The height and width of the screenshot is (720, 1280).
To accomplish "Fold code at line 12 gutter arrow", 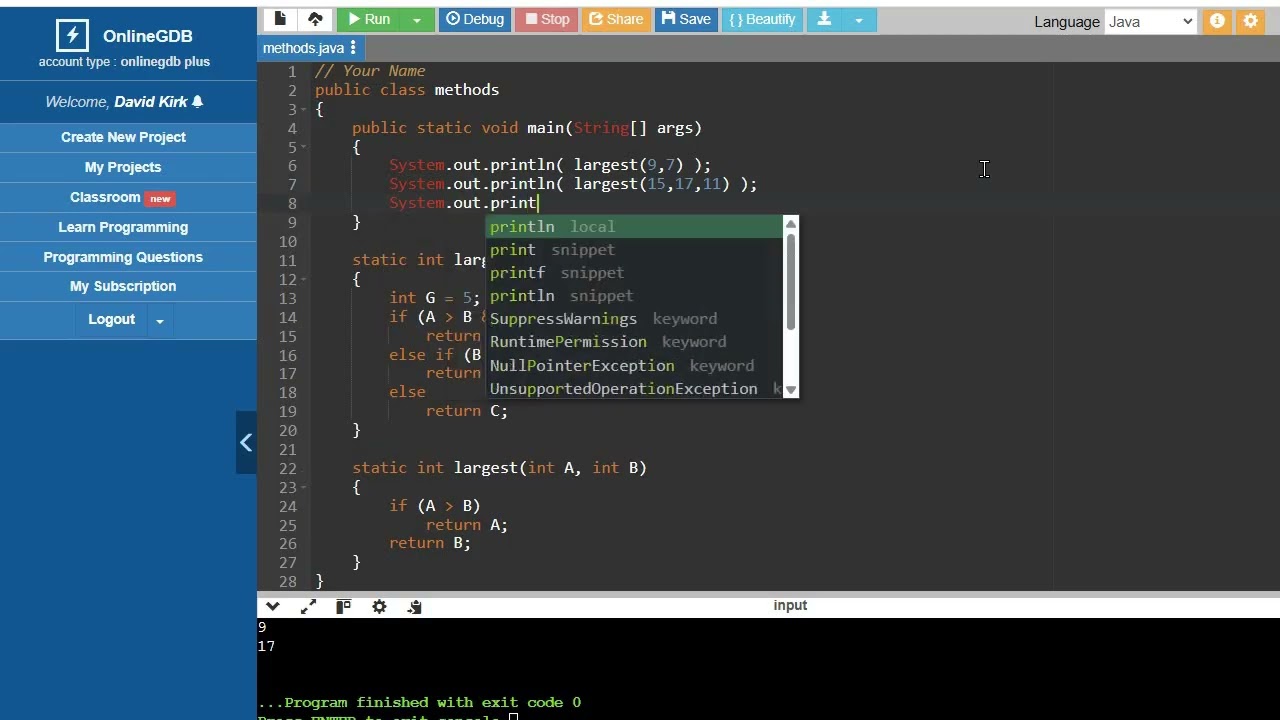I will tap(304, 279).
